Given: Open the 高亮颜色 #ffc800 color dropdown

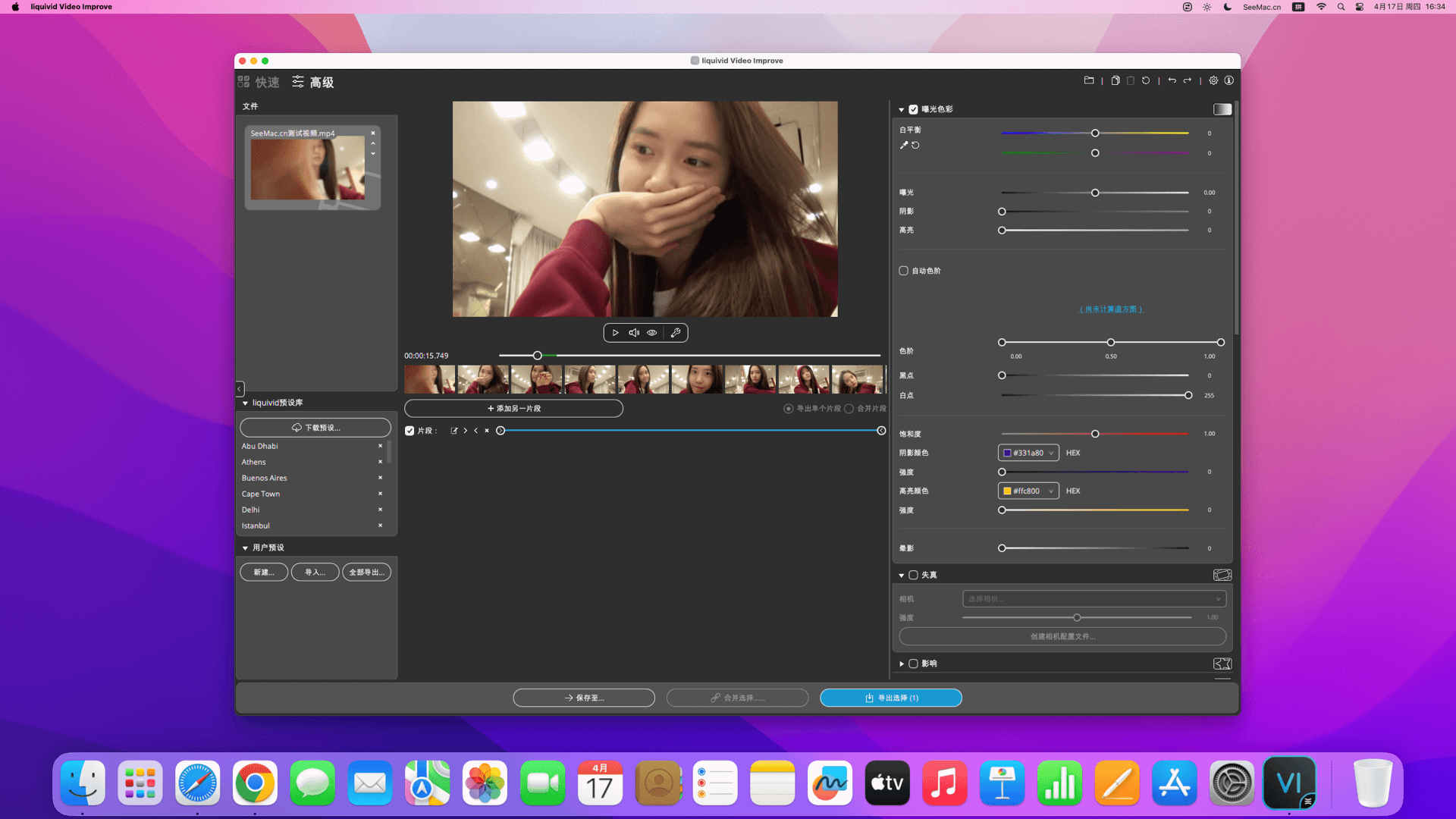Looking at the screenshot, I should pyautogui.click(x=1028, y=491).
